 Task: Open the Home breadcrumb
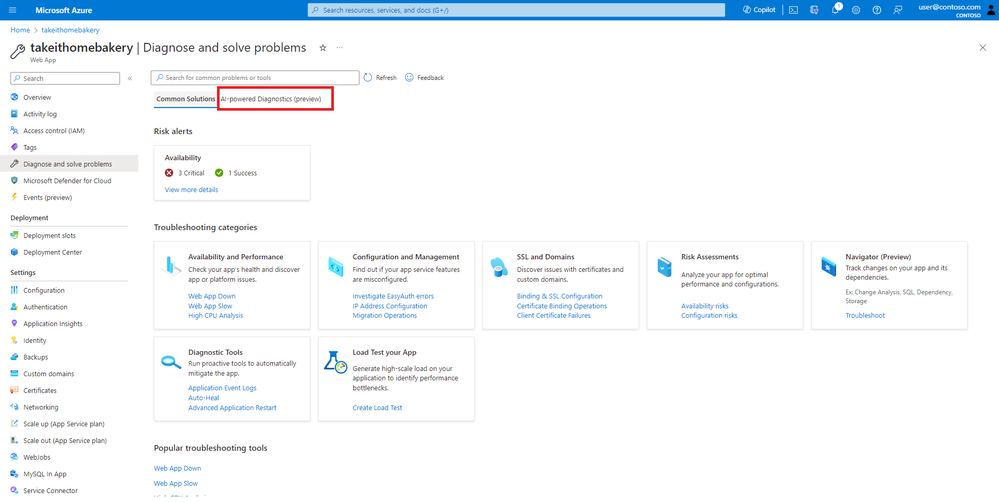(20, 30)
